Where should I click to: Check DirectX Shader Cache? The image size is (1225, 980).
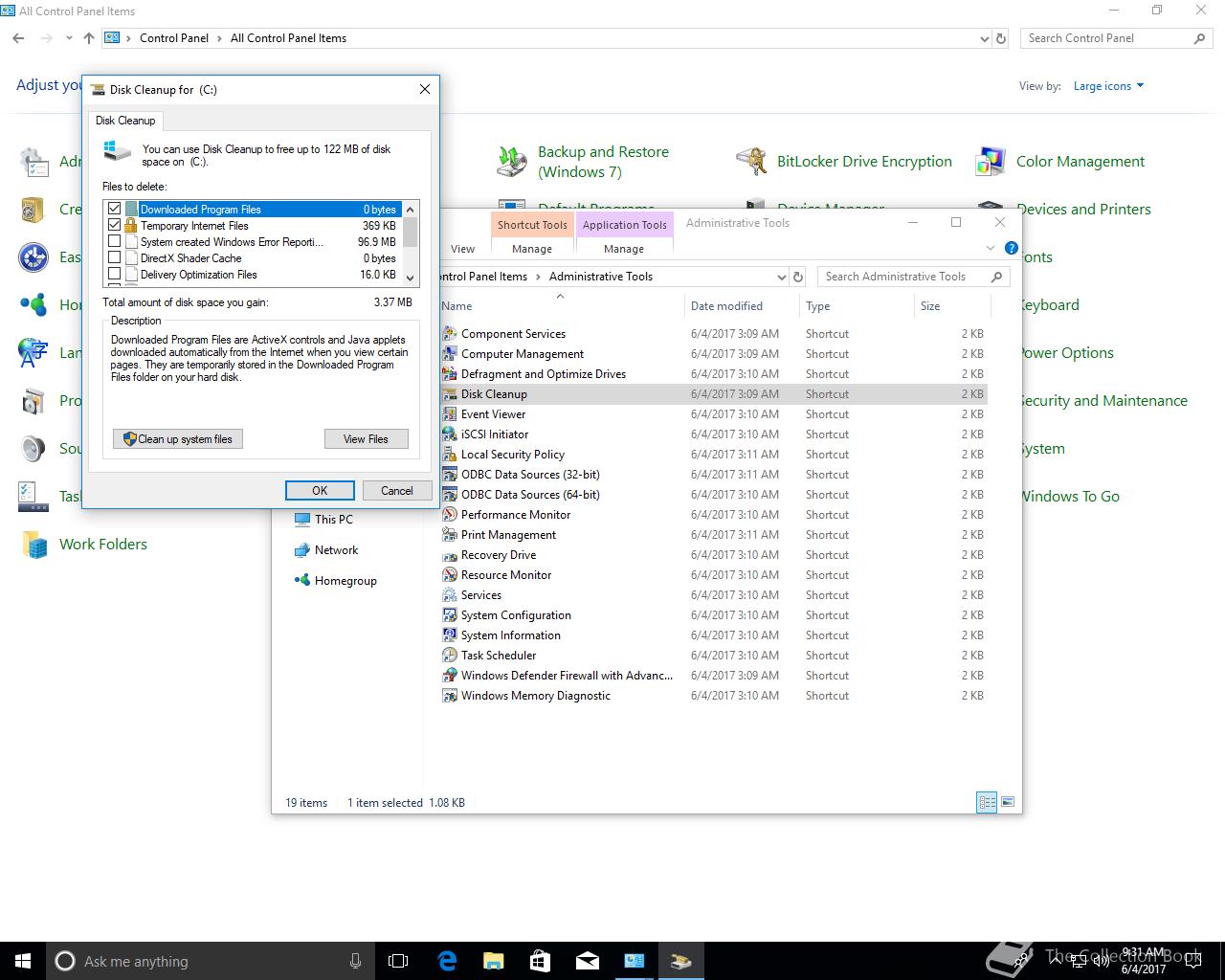115,257
